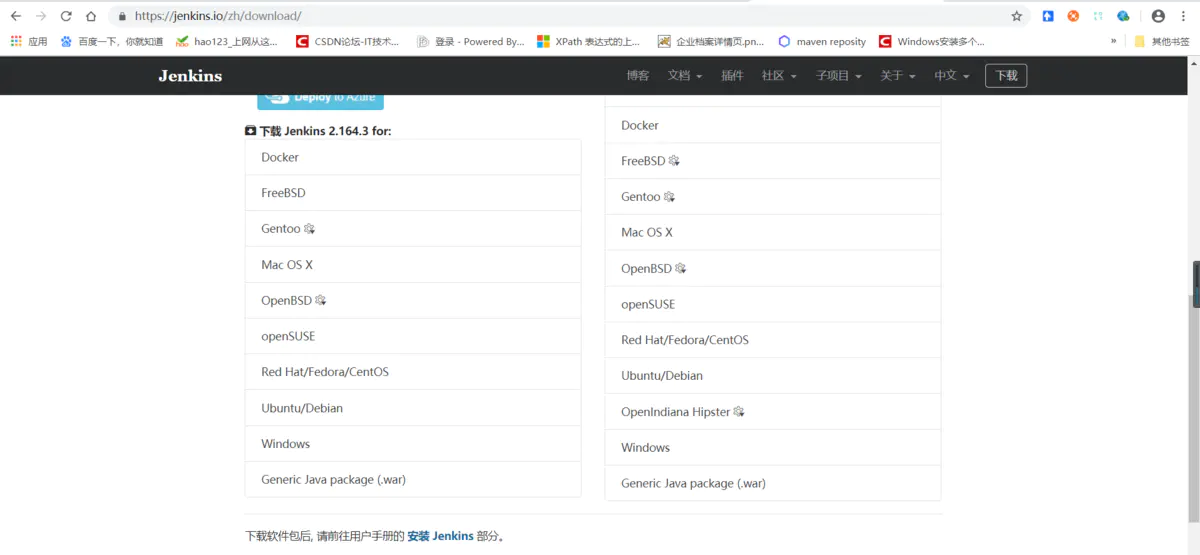This screenshot has height=555, width=1200.
Task: Click the blue extension icon in toolbar
Action: click(x=1048, y=16)
